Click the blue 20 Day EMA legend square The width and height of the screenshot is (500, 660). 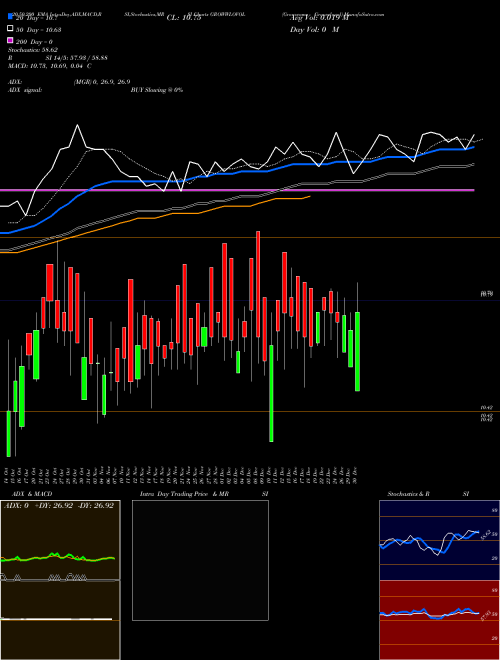[10, 16]
